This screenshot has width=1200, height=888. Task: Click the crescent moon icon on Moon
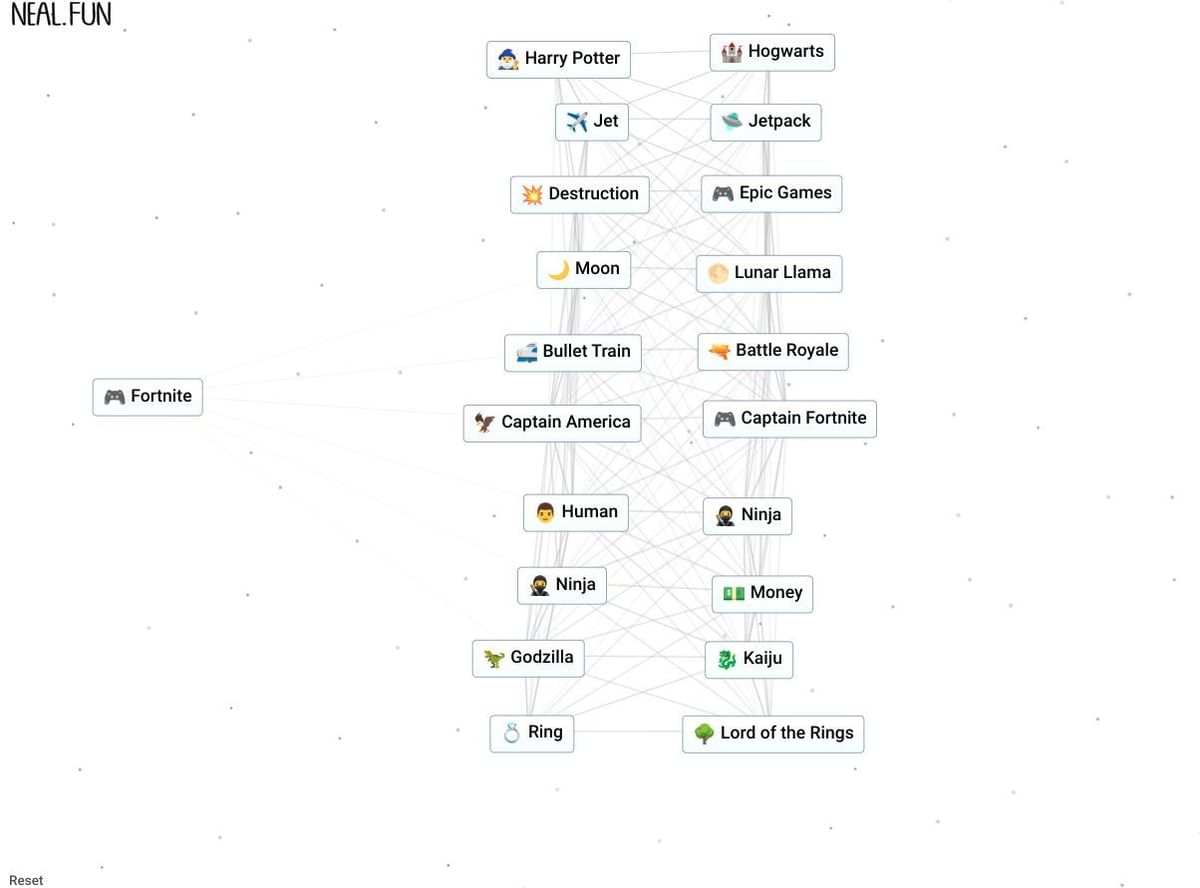click(x=559, y=269)
